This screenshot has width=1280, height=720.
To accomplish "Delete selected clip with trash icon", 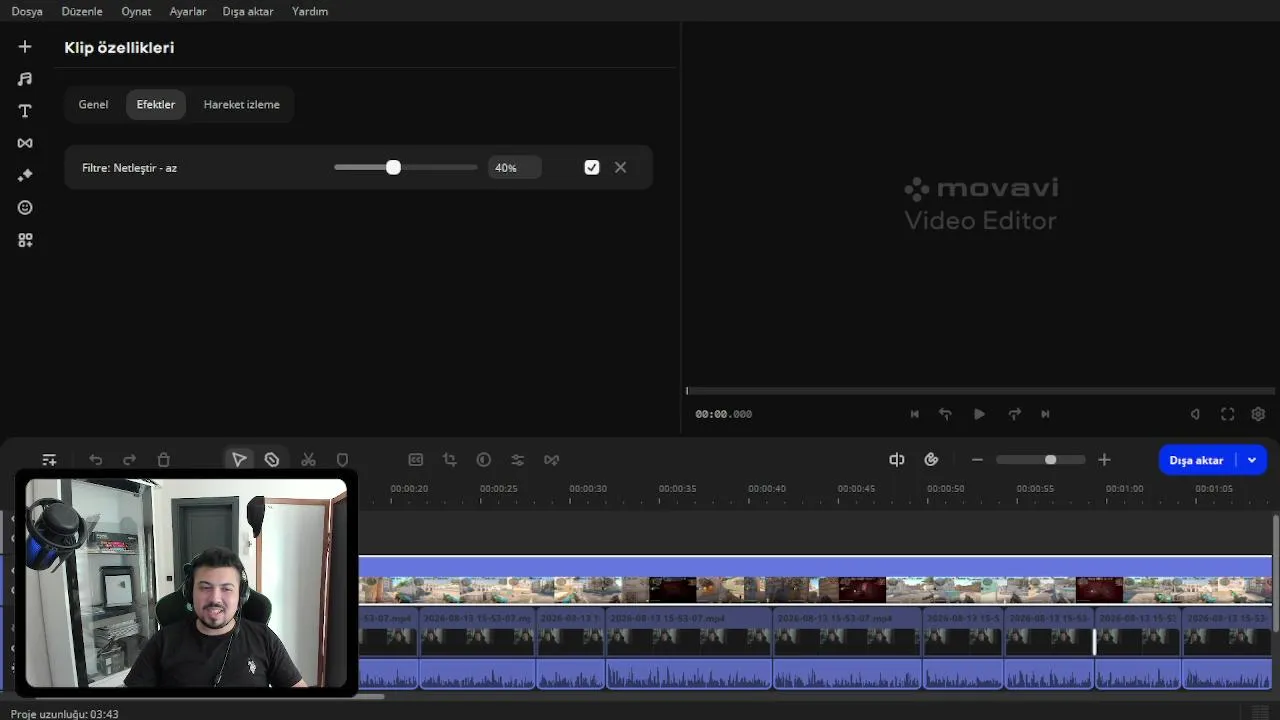I will (164, 460).
